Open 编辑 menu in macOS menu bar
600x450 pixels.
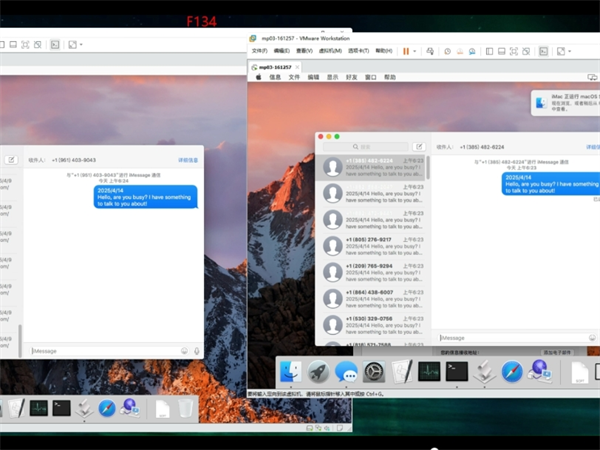tap(313, 77)
